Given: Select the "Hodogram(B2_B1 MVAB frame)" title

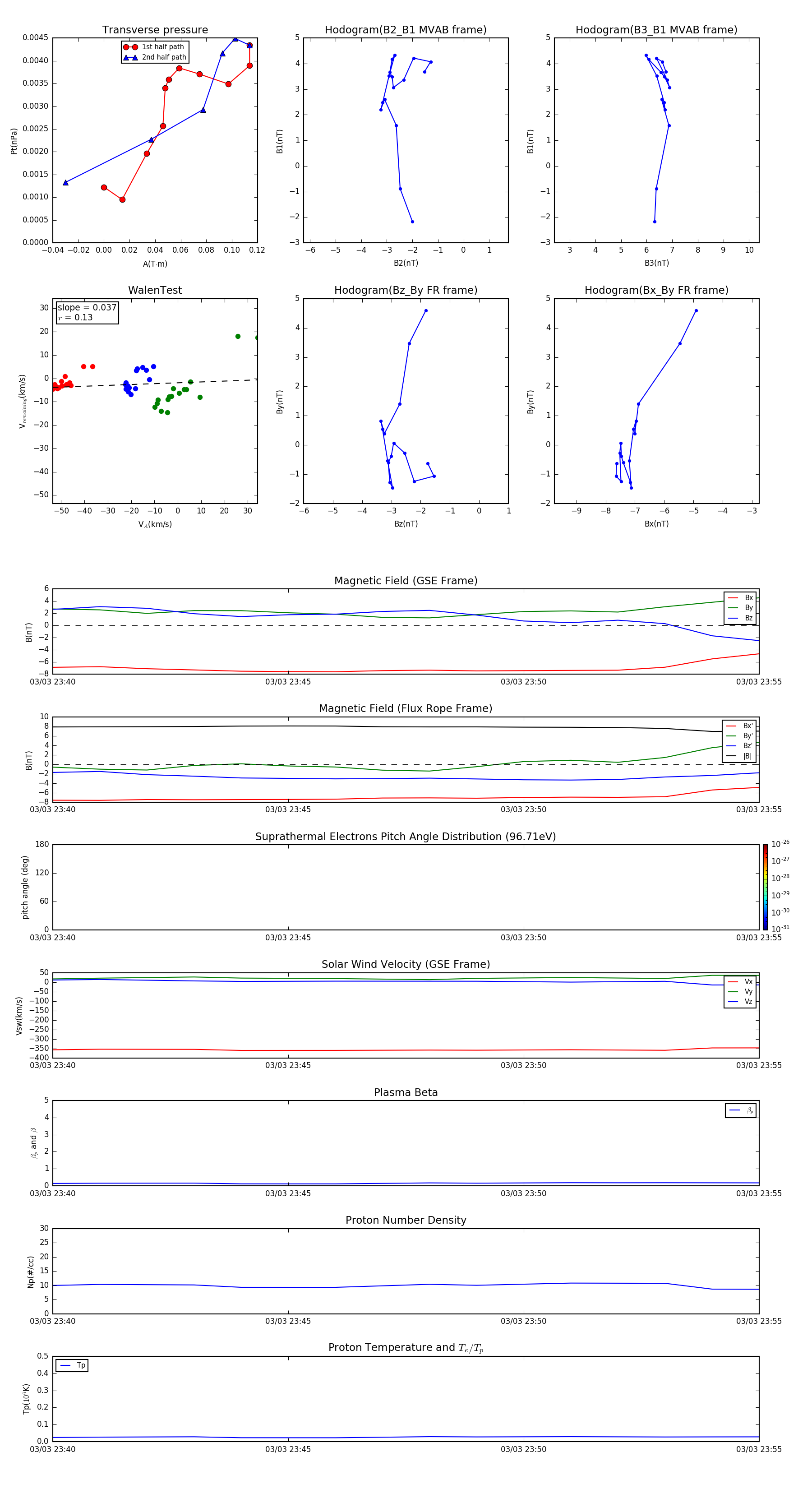Looking at the screenshot, I should [406, 30].
